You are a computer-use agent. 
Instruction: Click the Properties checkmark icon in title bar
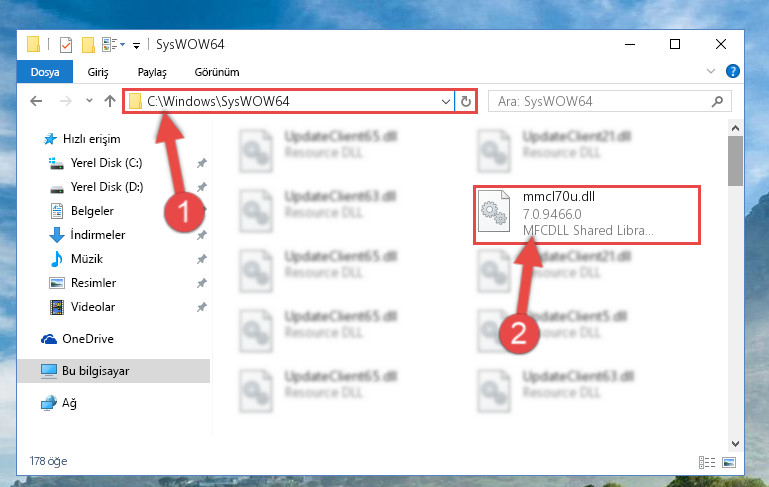(66, 45)
